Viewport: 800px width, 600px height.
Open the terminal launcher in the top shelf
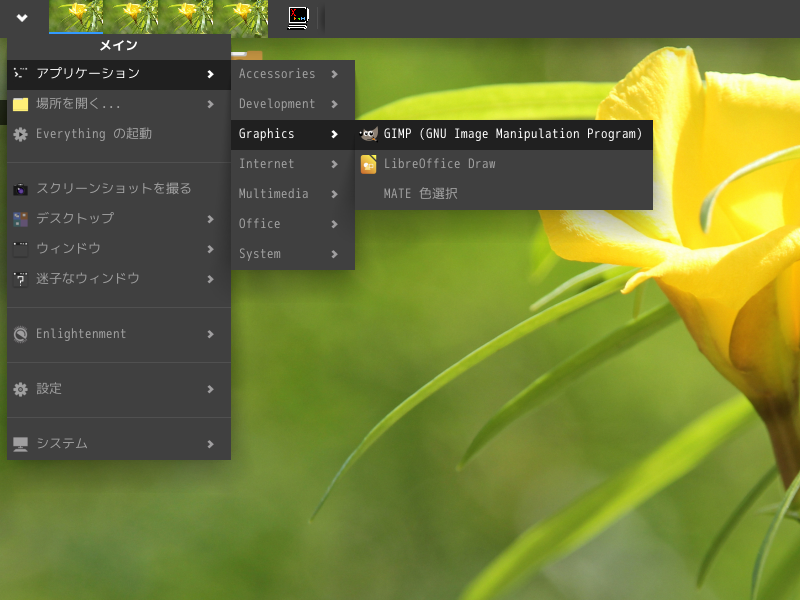298,18
